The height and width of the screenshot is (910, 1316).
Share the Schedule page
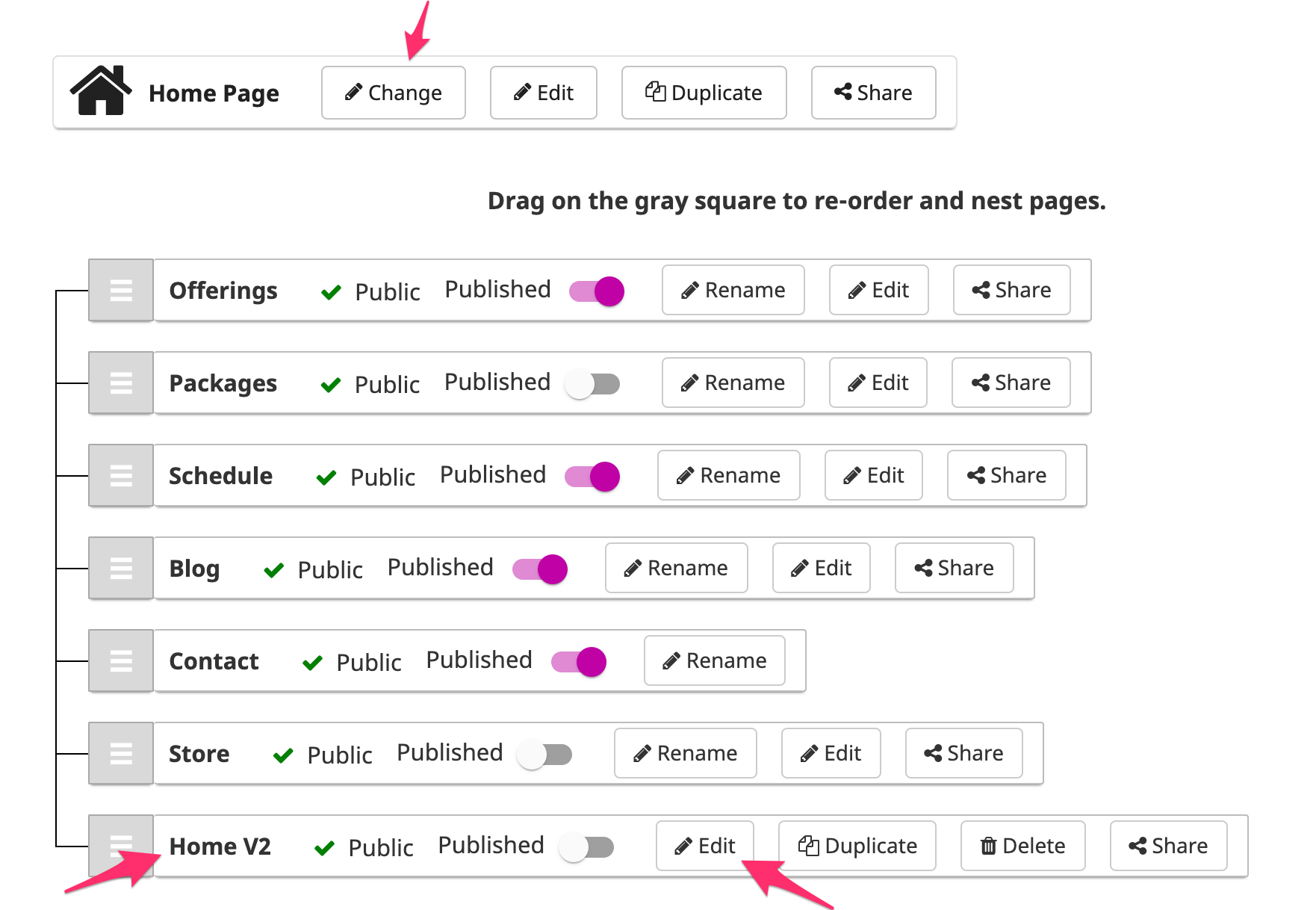click(1007, 475)
